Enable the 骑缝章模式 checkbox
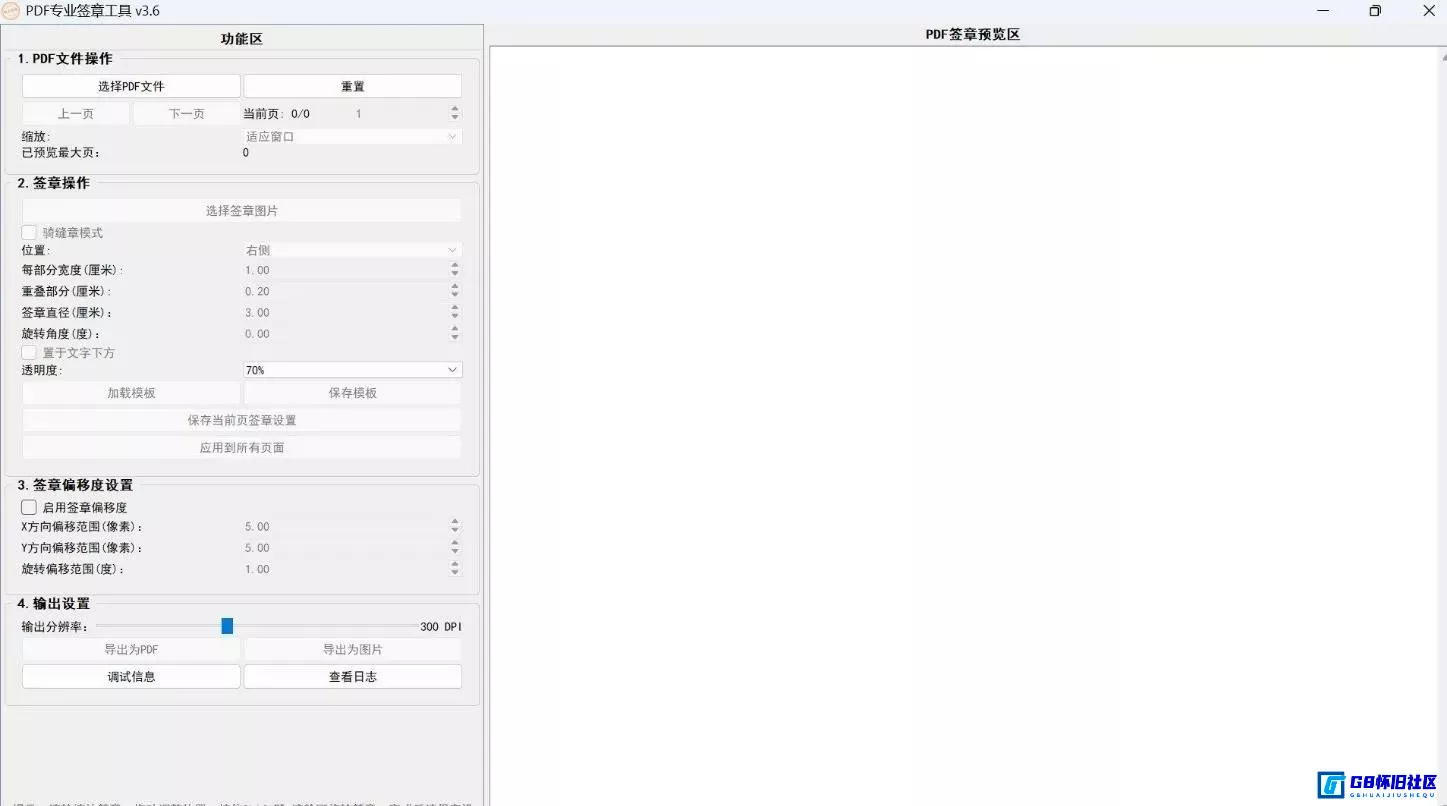 point(28,231)
